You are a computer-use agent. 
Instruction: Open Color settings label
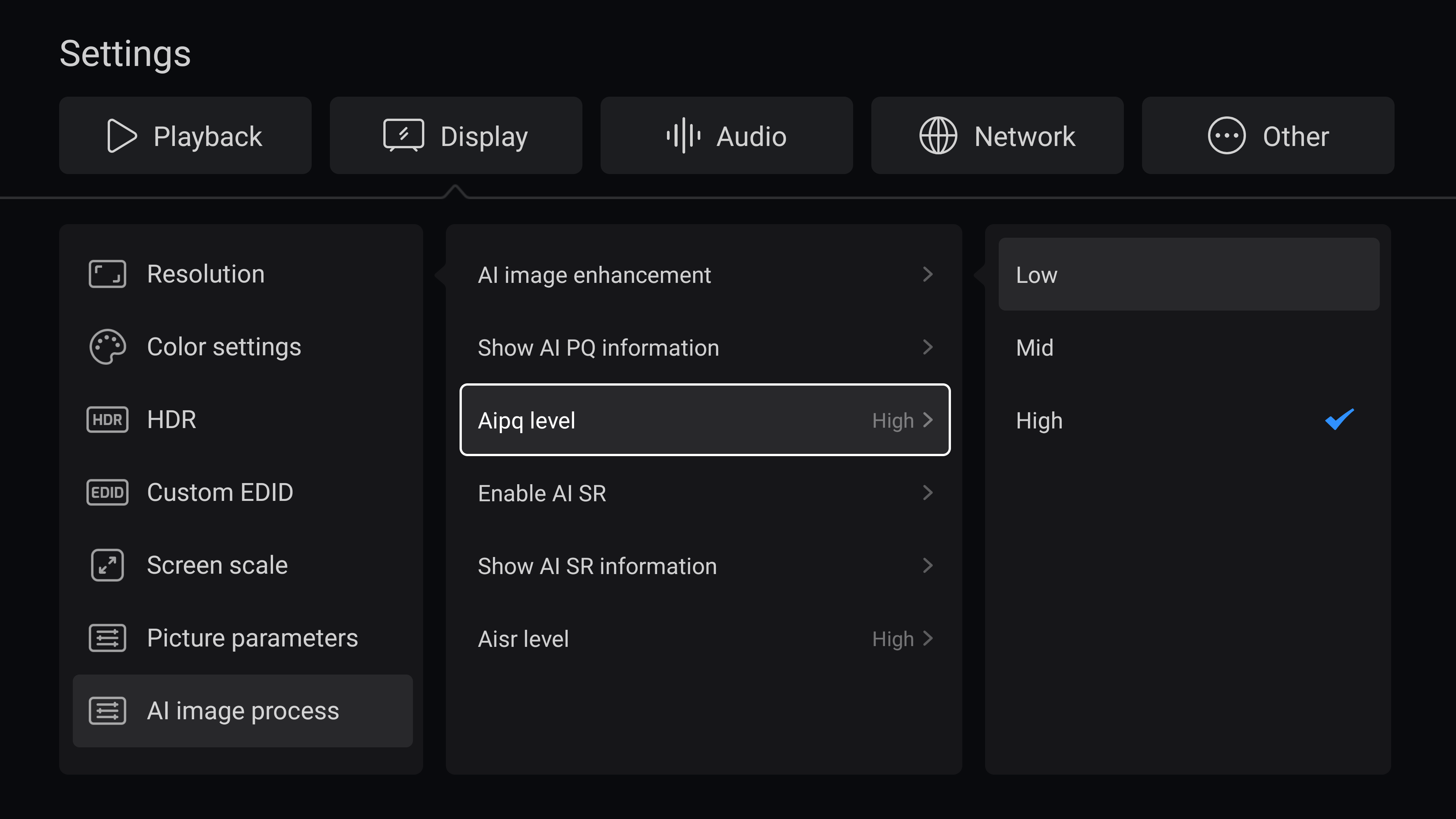(224, 347)
